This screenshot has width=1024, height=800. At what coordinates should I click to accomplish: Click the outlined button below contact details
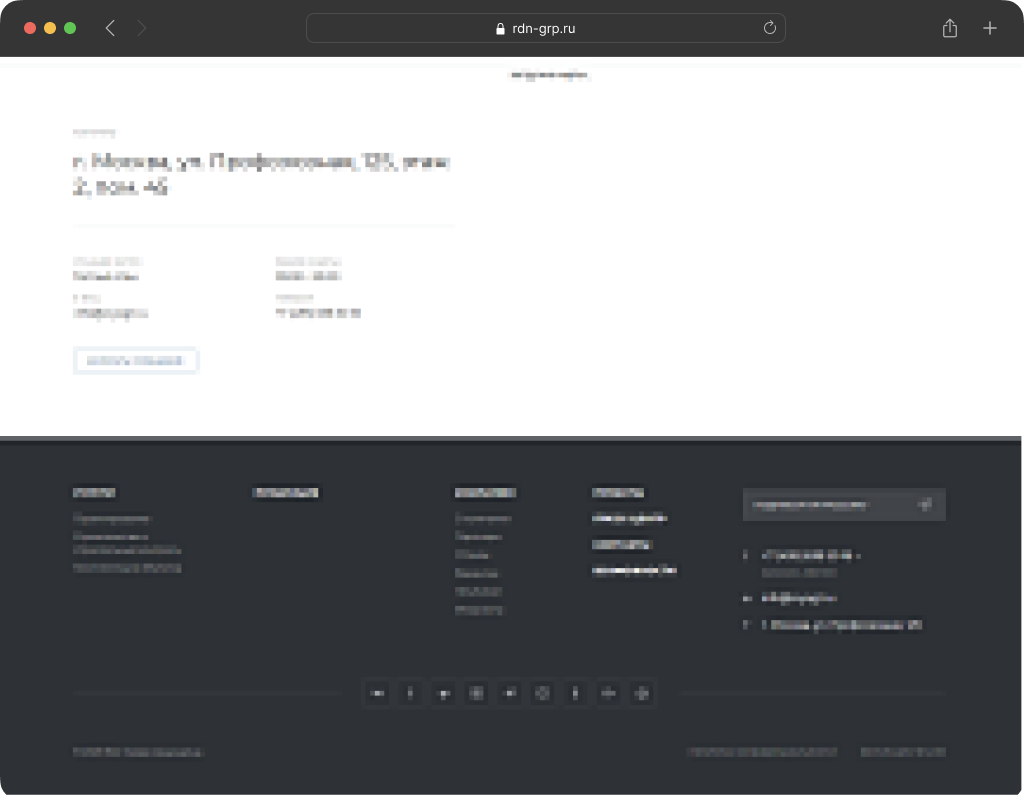[x=135, y=361]
